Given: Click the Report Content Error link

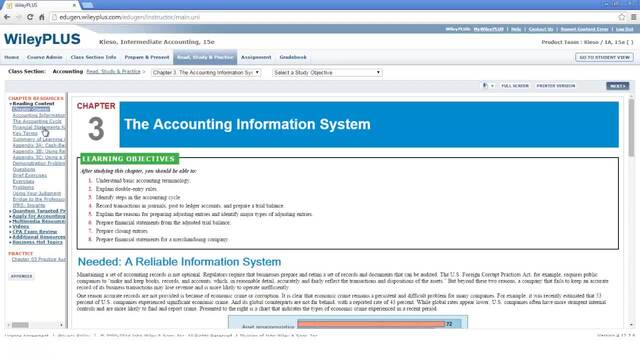Looking at the screenshot, I should (x=584, y=29).
